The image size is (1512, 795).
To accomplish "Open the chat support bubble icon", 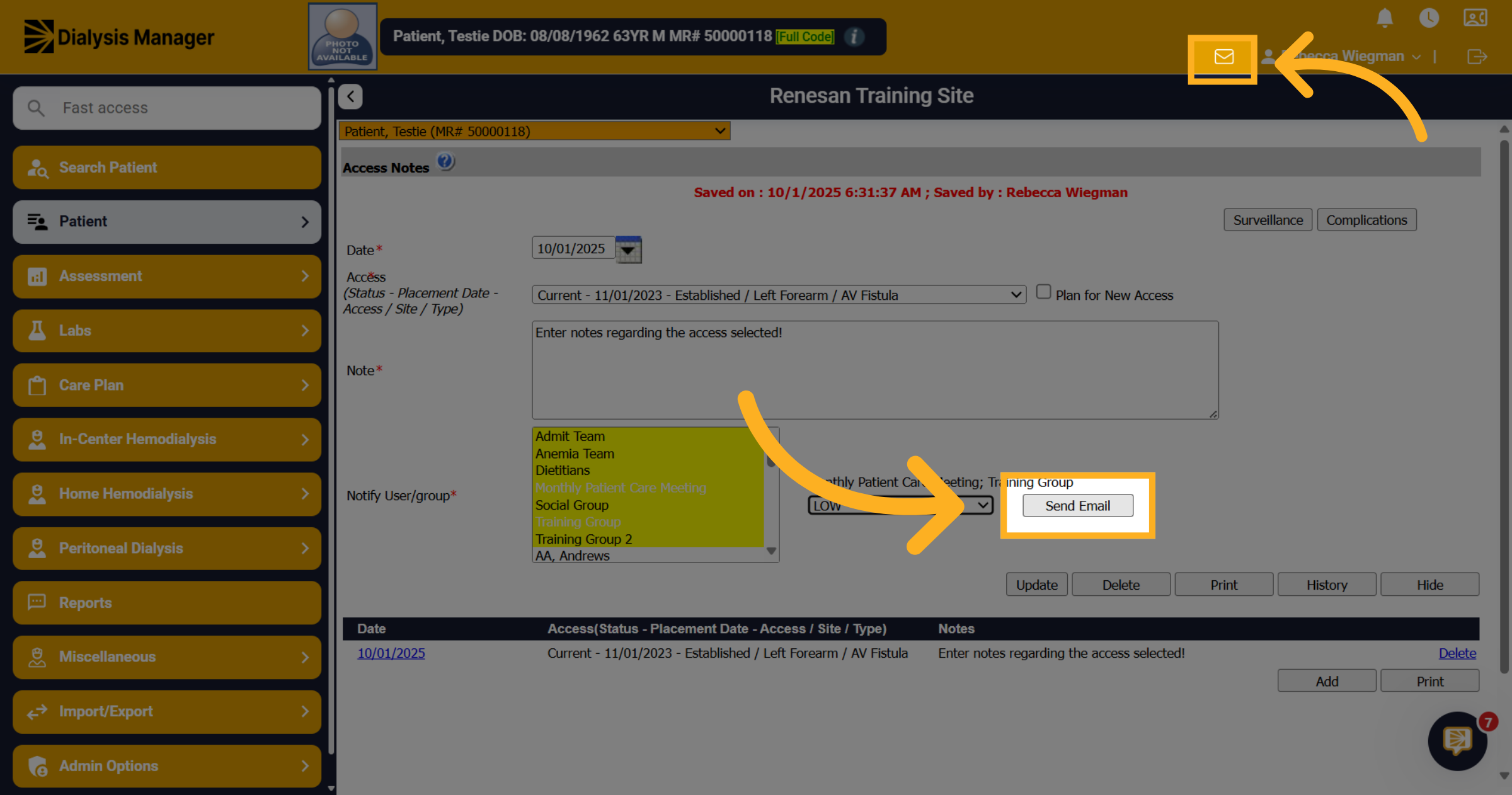I will [1457, 741].
